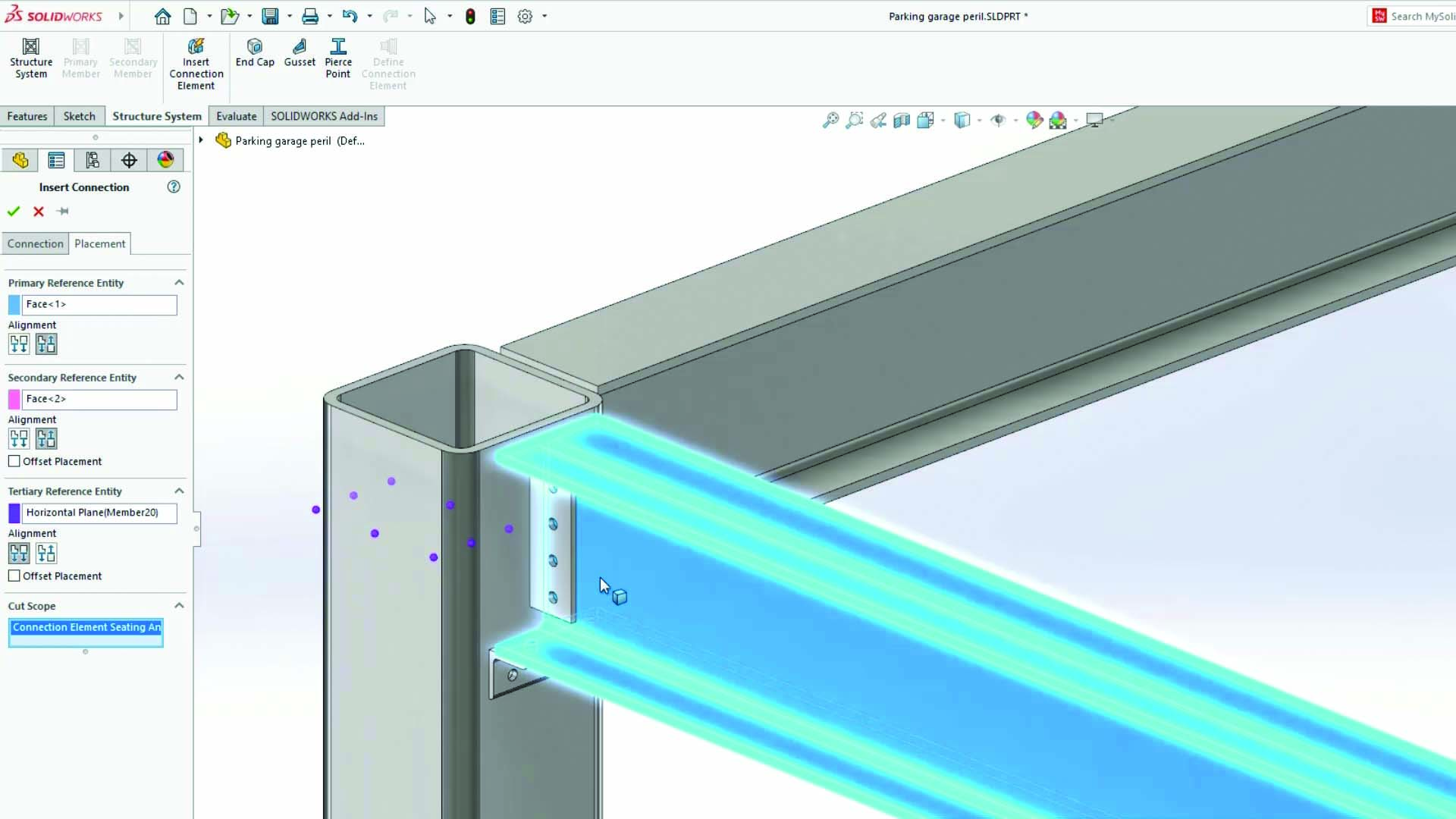Open the Evaluate ribbon tab
Viewport: 1456px width, 819px height.
click(x=236, y=116)
